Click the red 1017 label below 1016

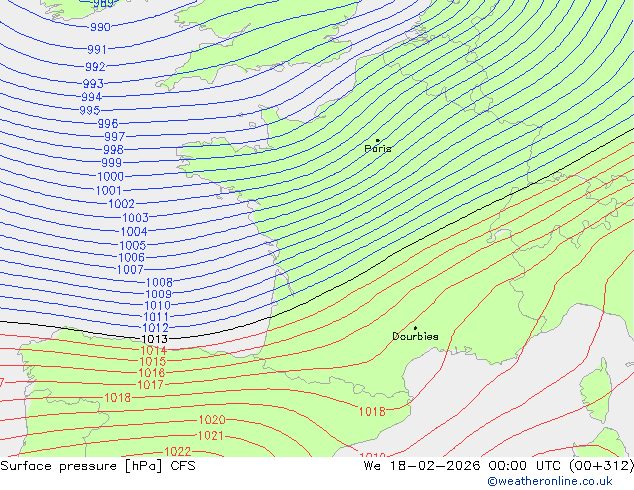point(150,384)
